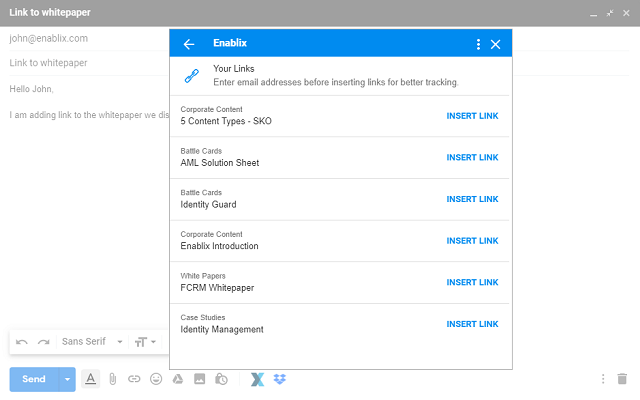Close the Enablix links panel
The height and width of the screenshot is (400, 640).
coord(496,44)
